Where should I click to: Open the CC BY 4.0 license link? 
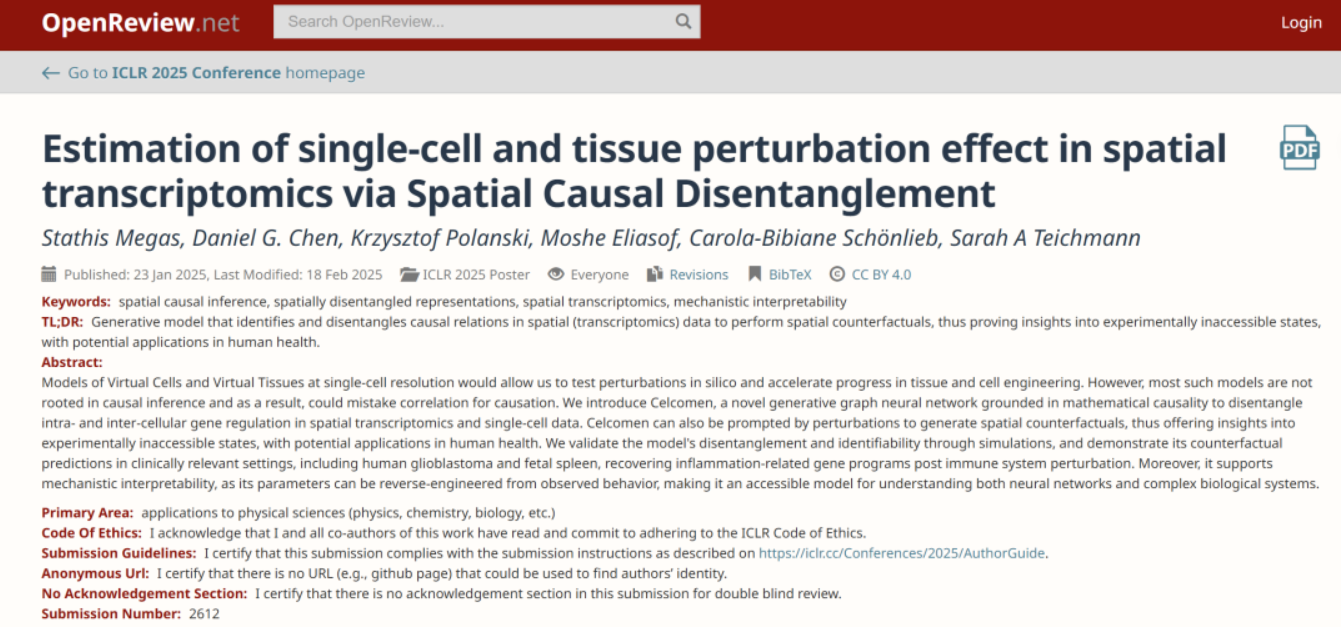(x=880, y=274)
